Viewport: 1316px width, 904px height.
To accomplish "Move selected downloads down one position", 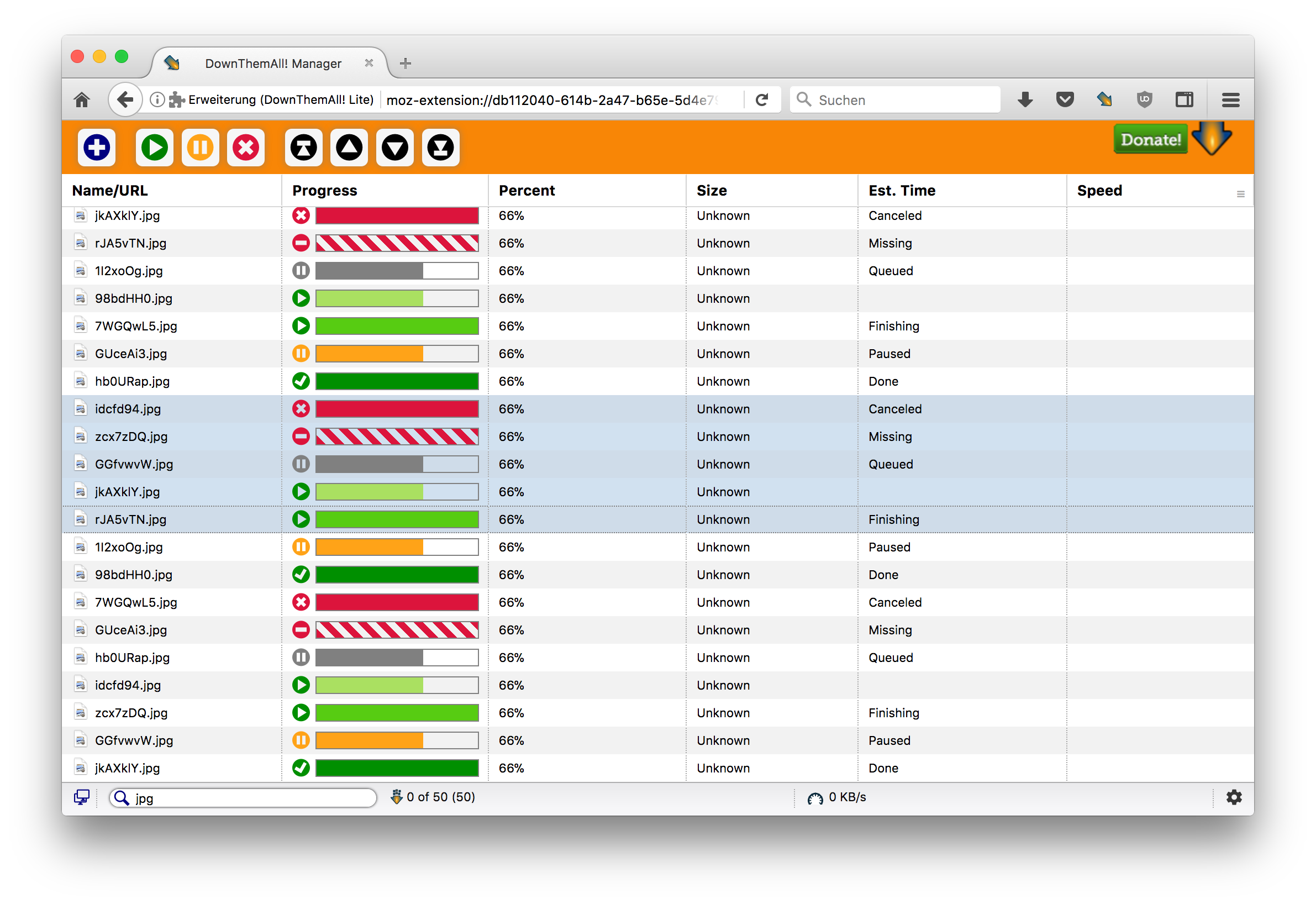I will tap(394, 148).
